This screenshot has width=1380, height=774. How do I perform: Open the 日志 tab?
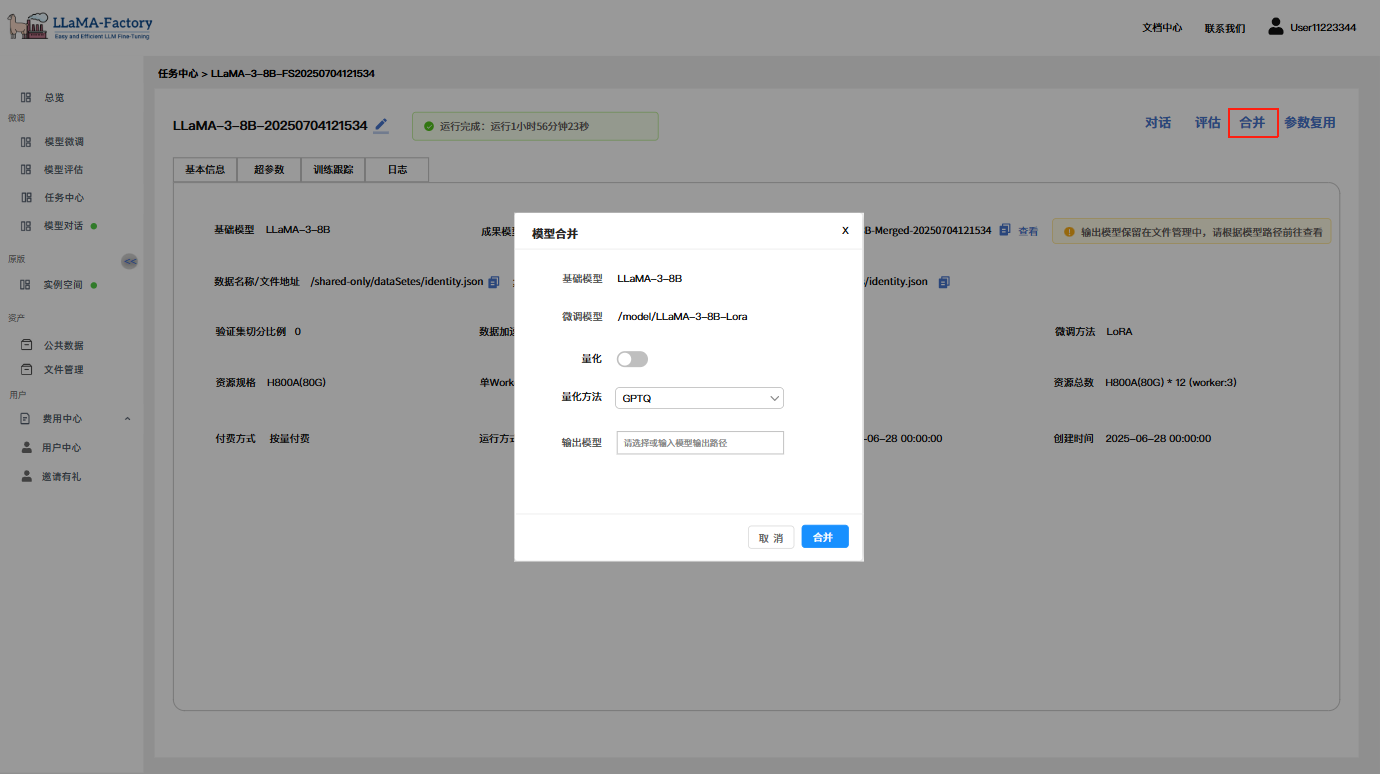(x=397, y=170)
